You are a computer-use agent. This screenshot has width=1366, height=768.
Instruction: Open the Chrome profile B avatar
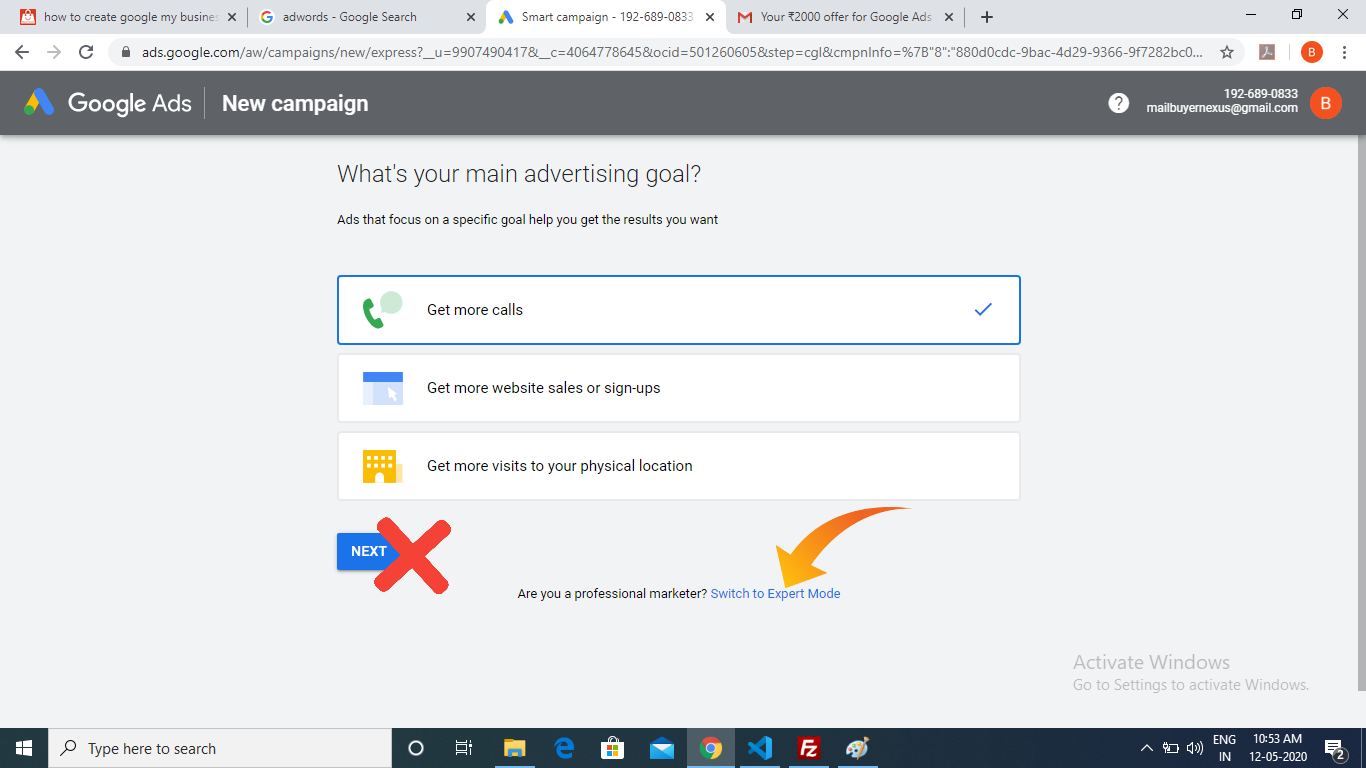[x=1311, y=52]
